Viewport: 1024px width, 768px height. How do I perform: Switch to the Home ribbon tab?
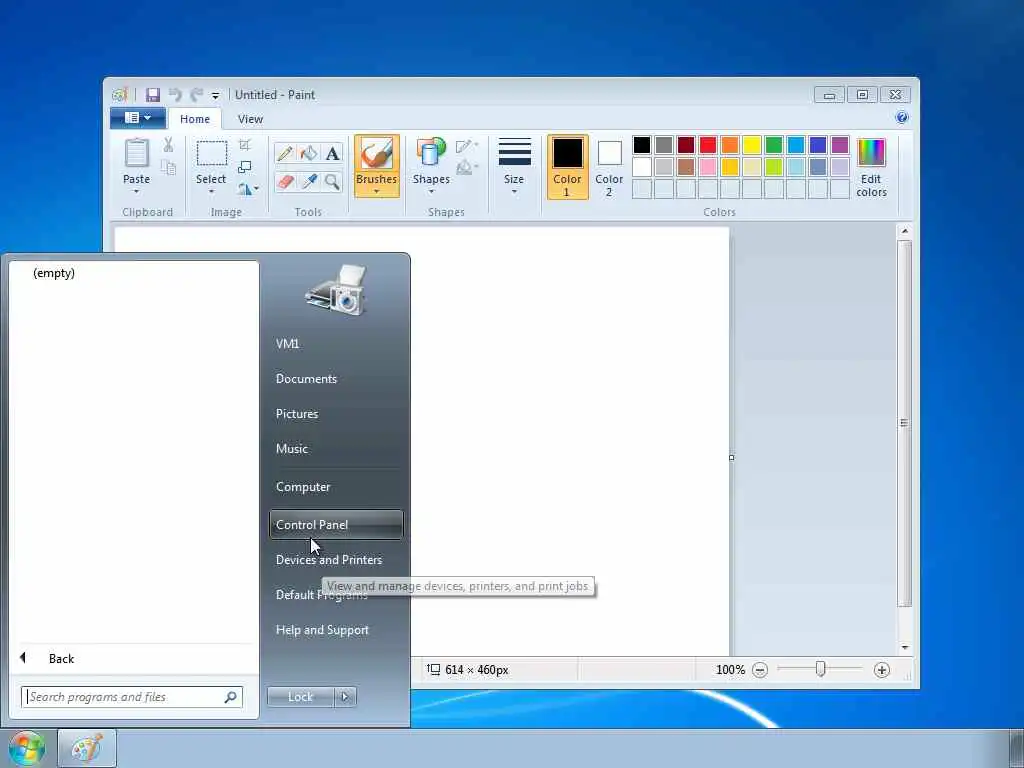pos(195,119)
